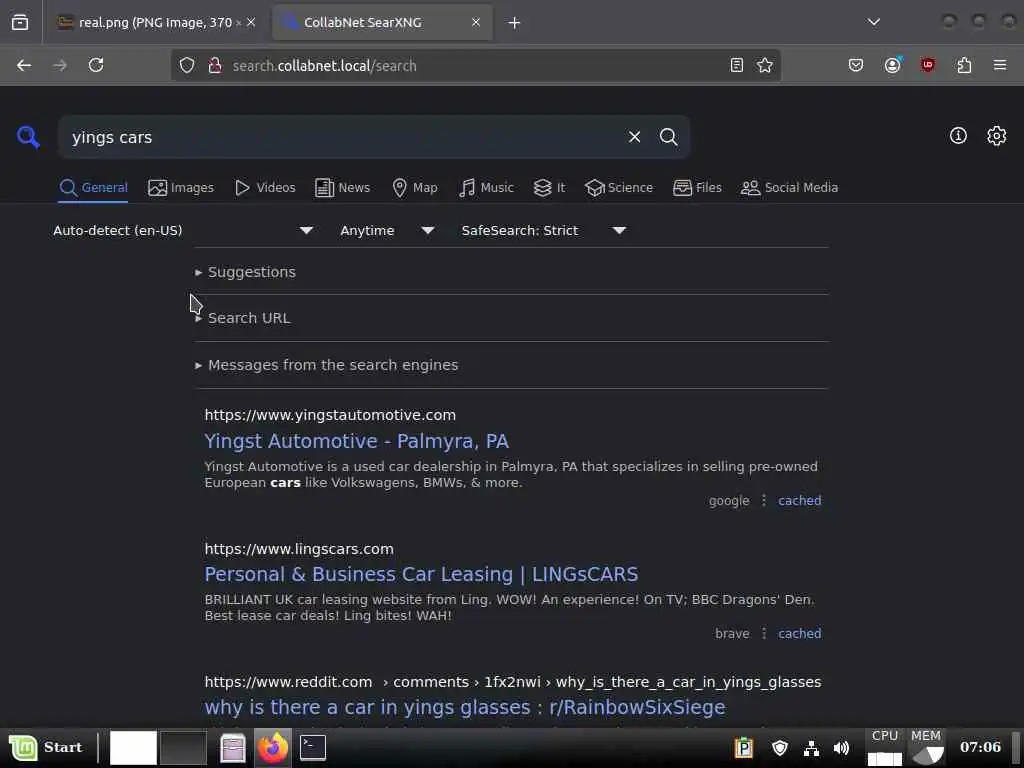Switch to the Social Media tab

pos(790,187)
